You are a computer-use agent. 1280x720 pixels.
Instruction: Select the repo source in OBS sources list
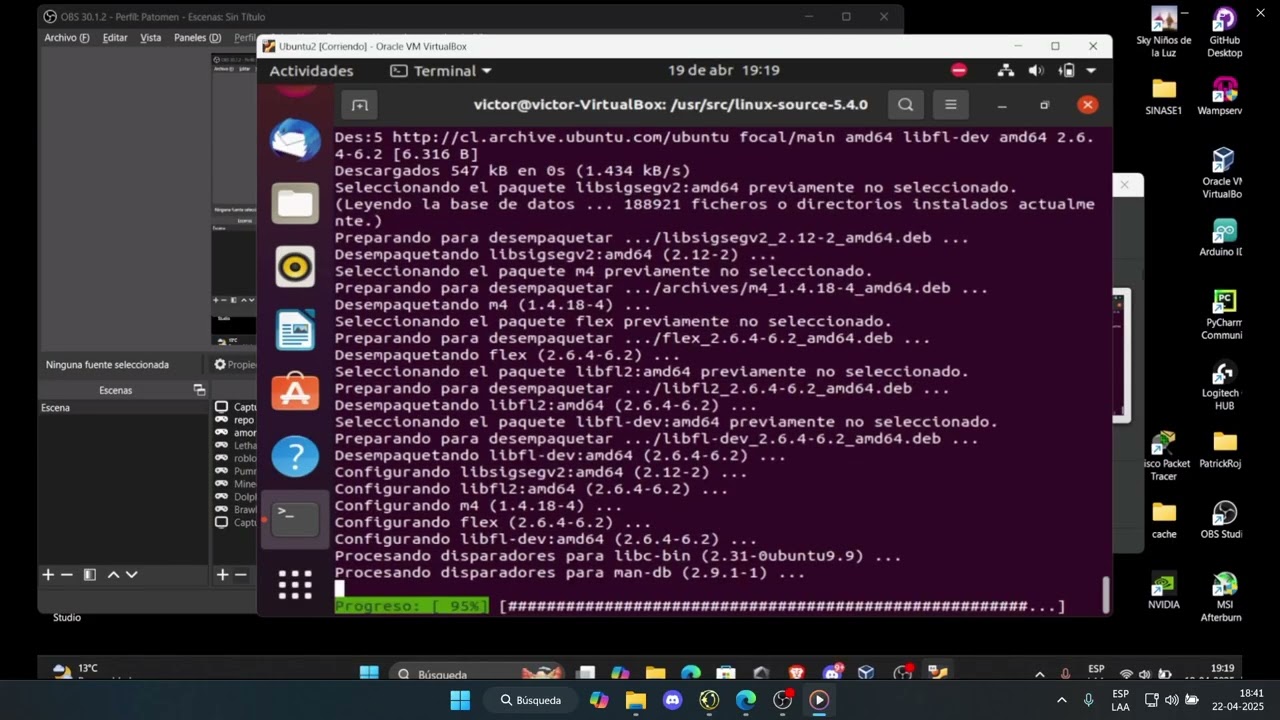tap(235, 420)
